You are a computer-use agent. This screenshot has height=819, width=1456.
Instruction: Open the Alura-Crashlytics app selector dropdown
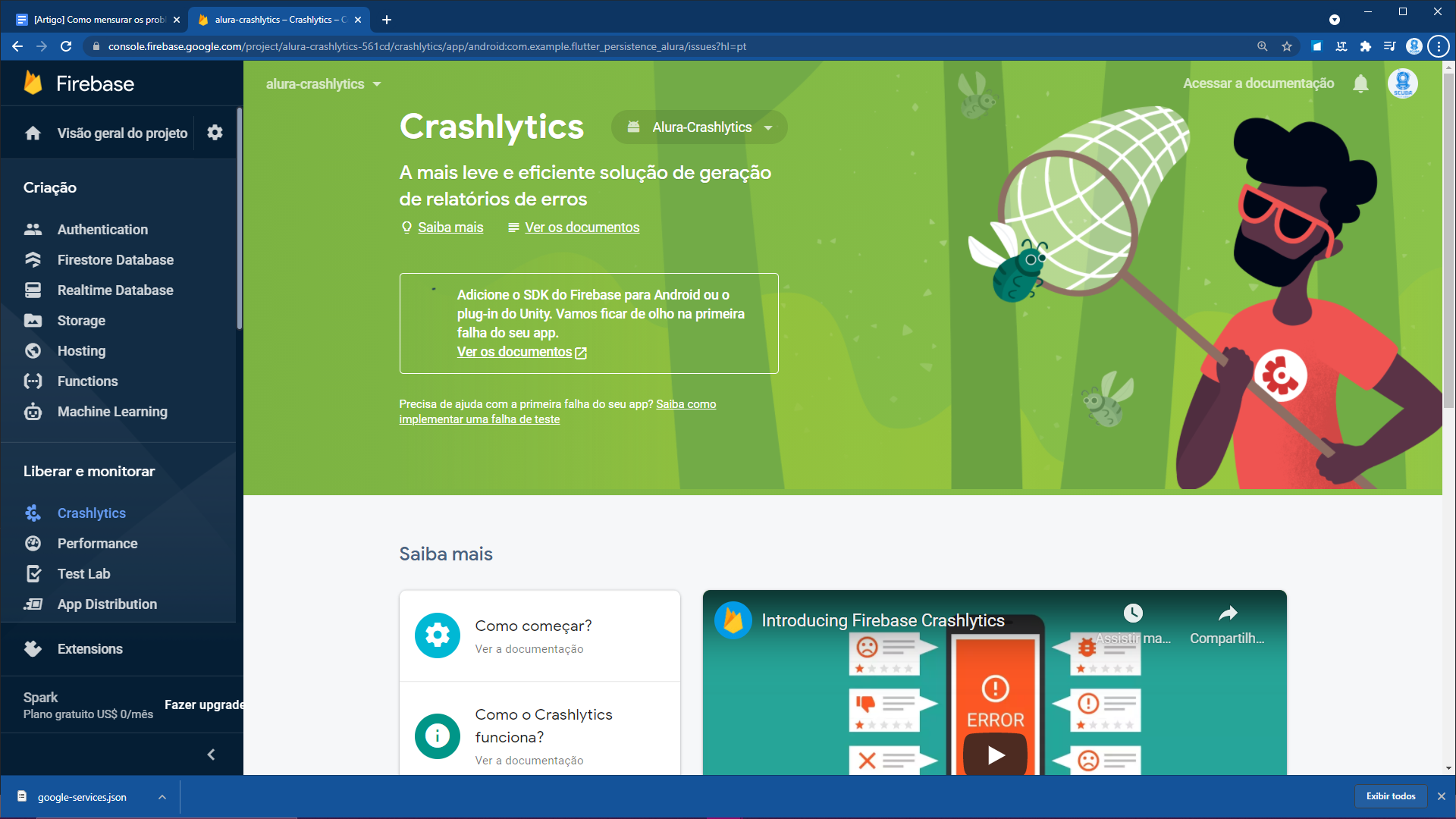pyautogui.click(x=699, y=127)
